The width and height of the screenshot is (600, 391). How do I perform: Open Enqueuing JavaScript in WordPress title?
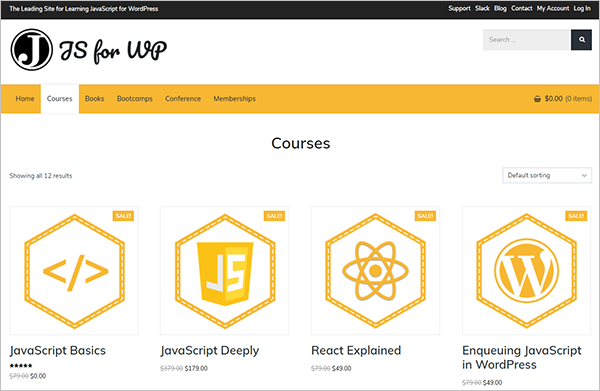(522, 357)
